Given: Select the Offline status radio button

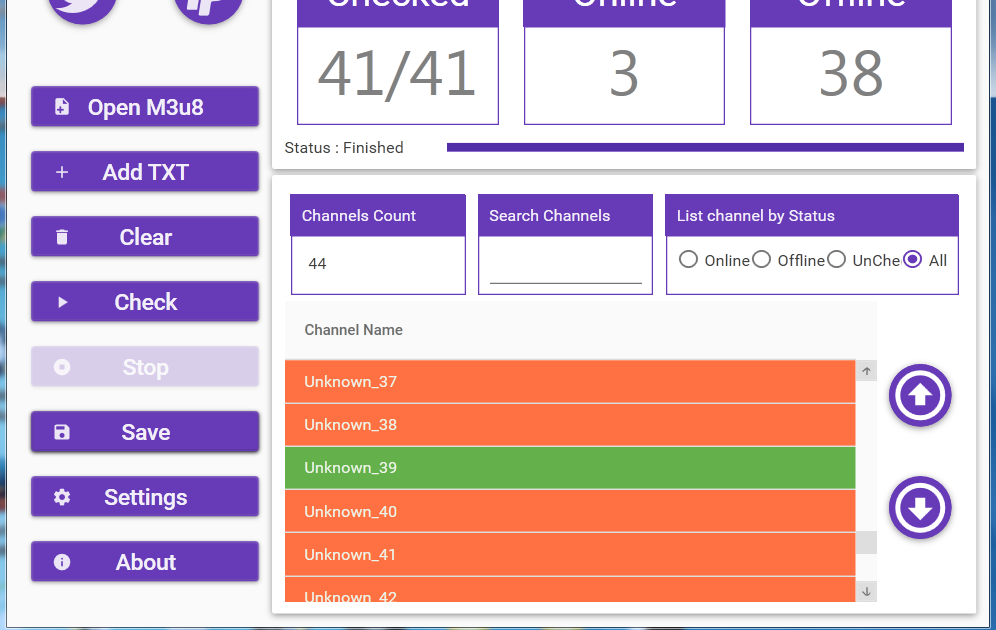Looking at the screenshot, I should point(761,258).
